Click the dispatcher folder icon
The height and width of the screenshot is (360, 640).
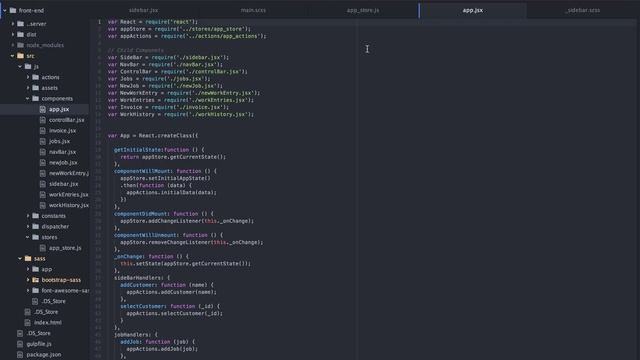36,227
